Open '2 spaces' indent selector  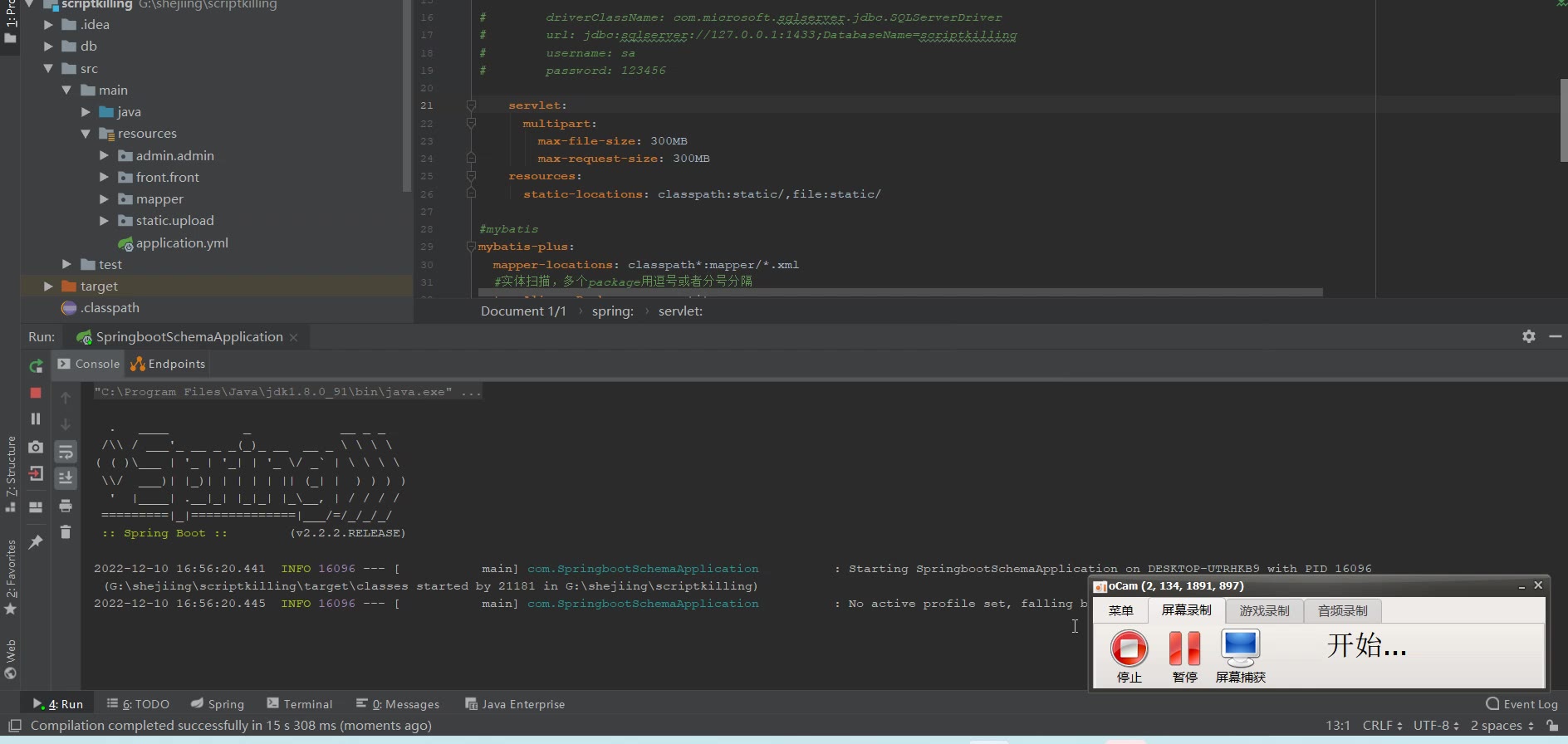(x=1502, y=726)
